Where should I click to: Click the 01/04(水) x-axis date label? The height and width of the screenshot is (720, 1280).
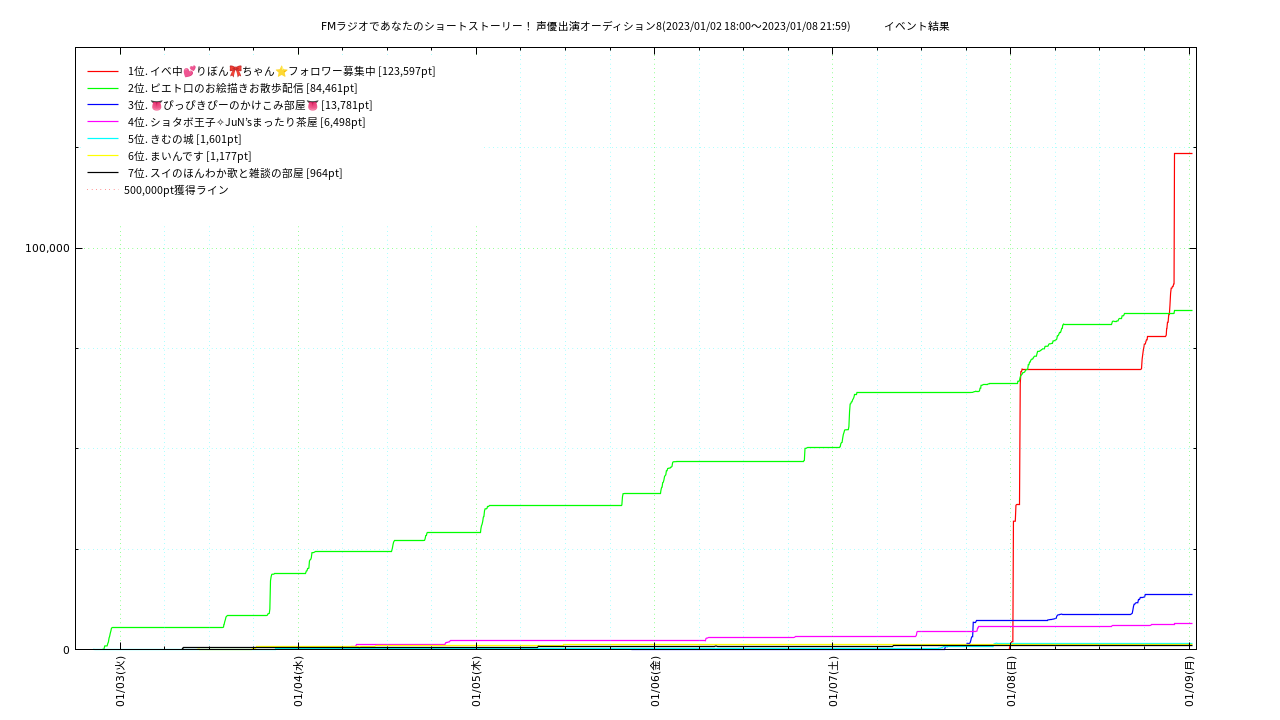(x=298, y=682)
